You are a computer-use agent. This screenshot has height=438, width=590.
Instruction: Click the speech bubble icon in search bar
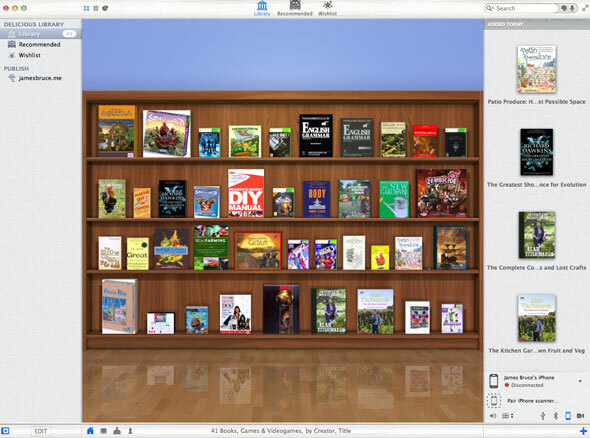[564, 8]
